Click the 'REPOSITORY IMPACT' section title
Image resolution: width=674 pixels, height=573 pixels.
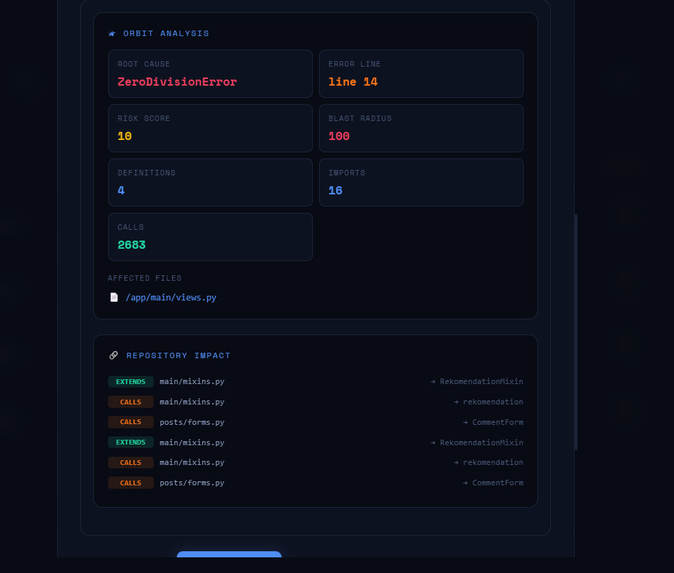[178, 355]
